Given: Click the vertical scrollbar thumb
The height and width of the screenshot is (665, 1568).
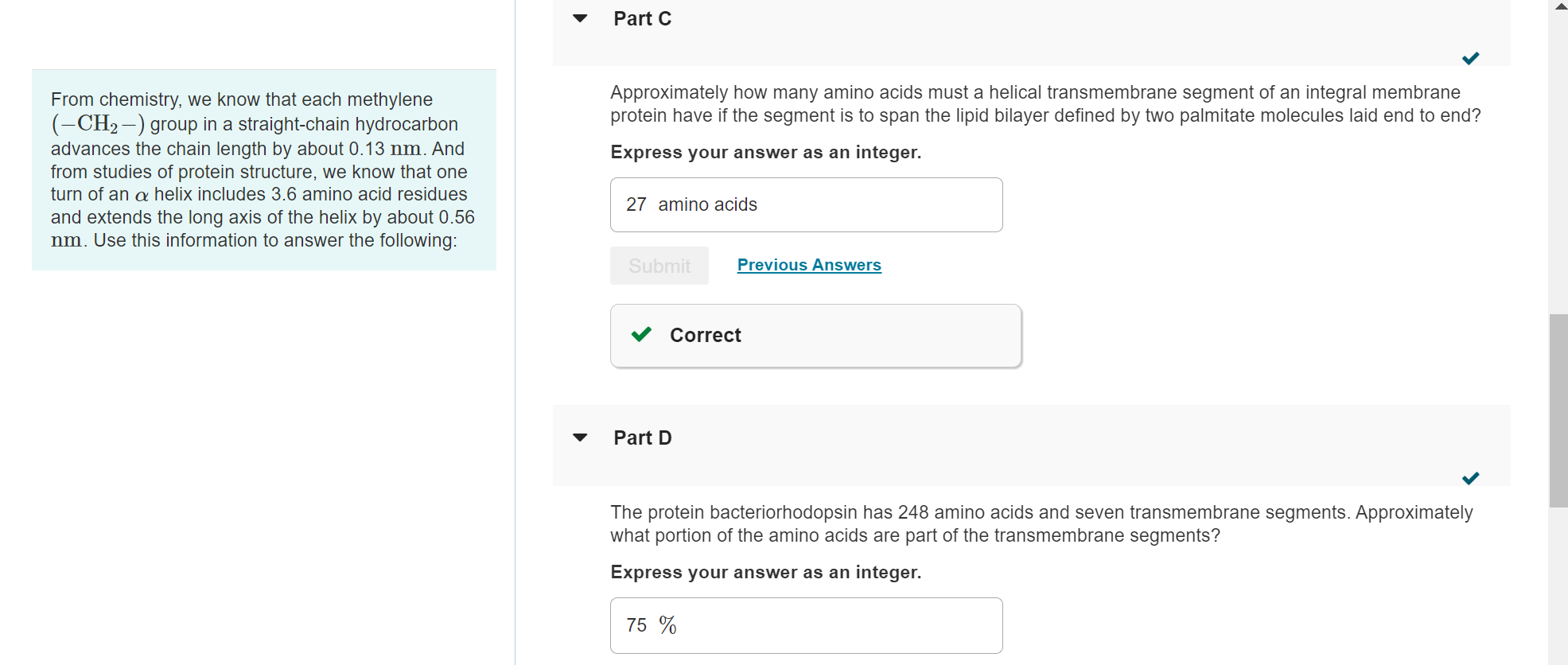Looking at the screenshot, I should pos(1558,410).
